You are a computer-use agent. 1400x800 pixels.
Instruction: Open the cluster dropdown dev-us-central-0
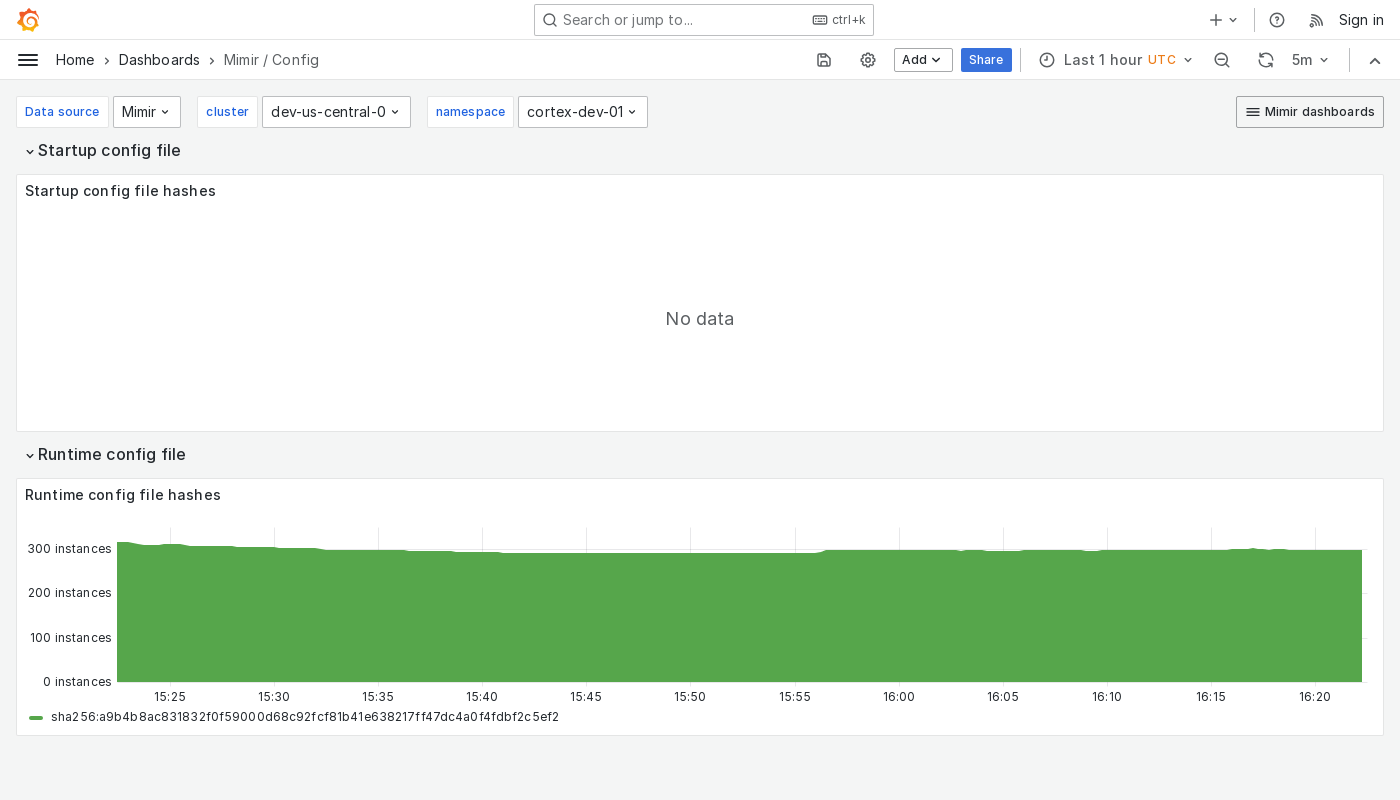coord(336,112)
